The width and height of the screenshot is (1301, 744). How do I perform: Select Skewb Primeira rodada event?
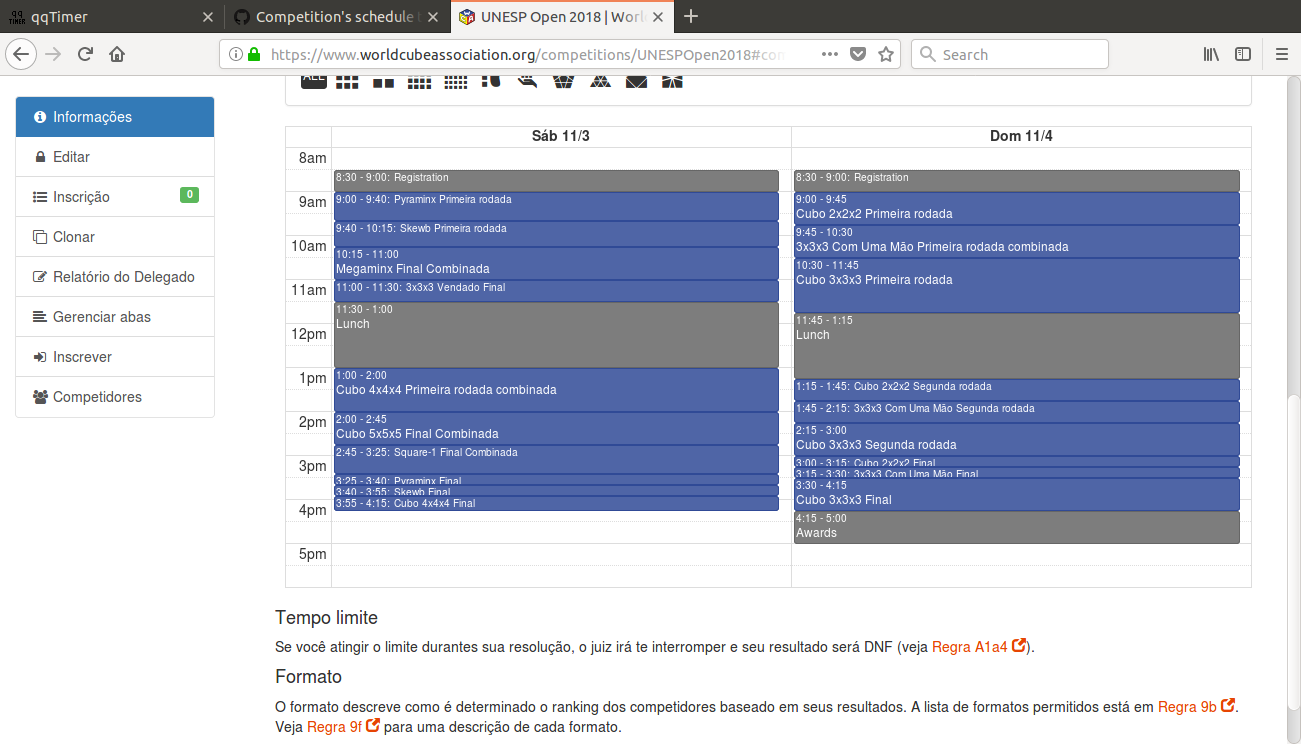click(556, 234)
